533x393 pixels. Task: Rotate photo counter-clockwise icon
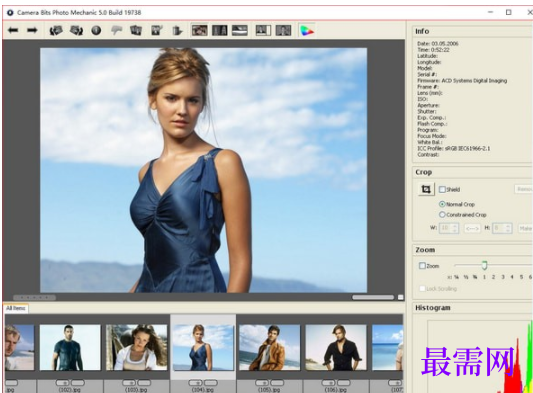click(56, 31)
